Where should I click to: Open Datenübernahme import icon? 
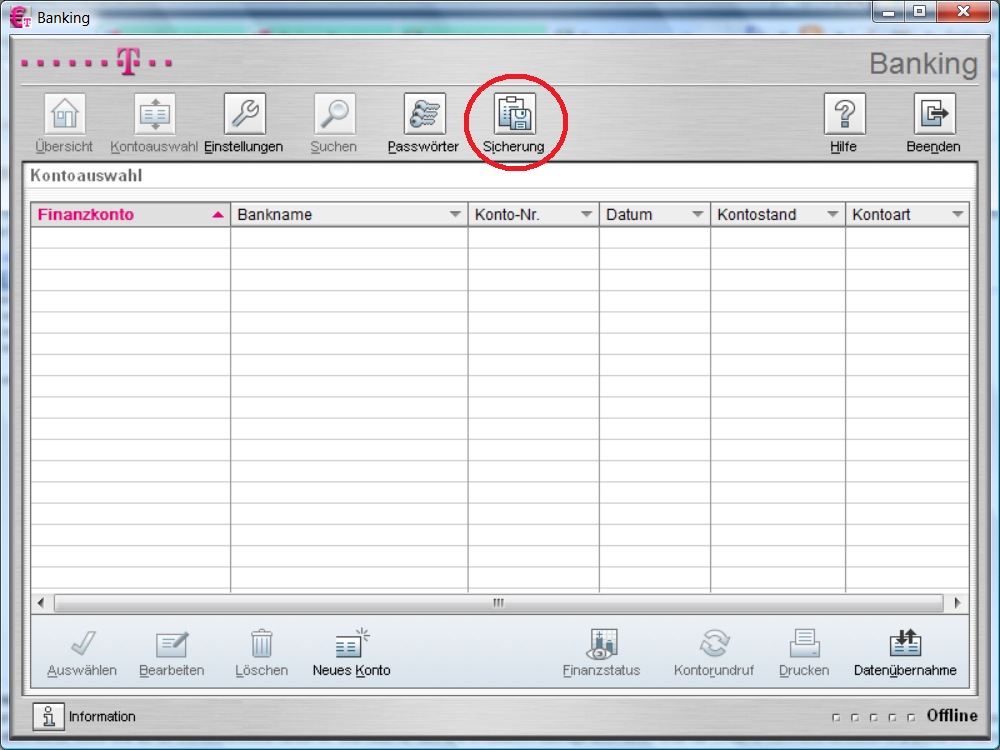(906, 644)
